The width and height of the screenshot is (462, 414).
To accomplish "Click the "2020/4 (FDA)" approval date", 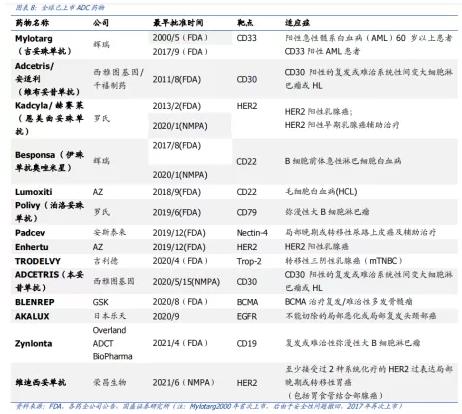I will (x=180, y=261).
